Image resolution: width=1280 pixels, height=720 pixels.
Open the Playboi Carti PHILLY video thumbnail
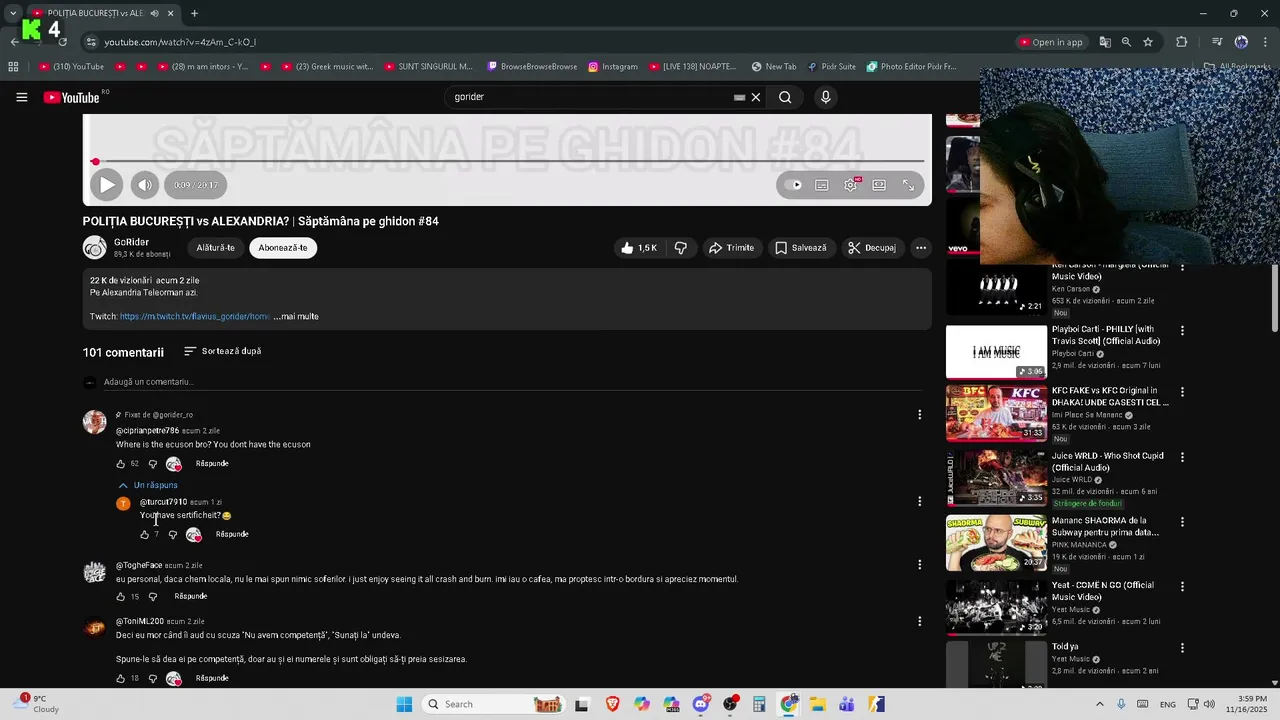(996, 351)
